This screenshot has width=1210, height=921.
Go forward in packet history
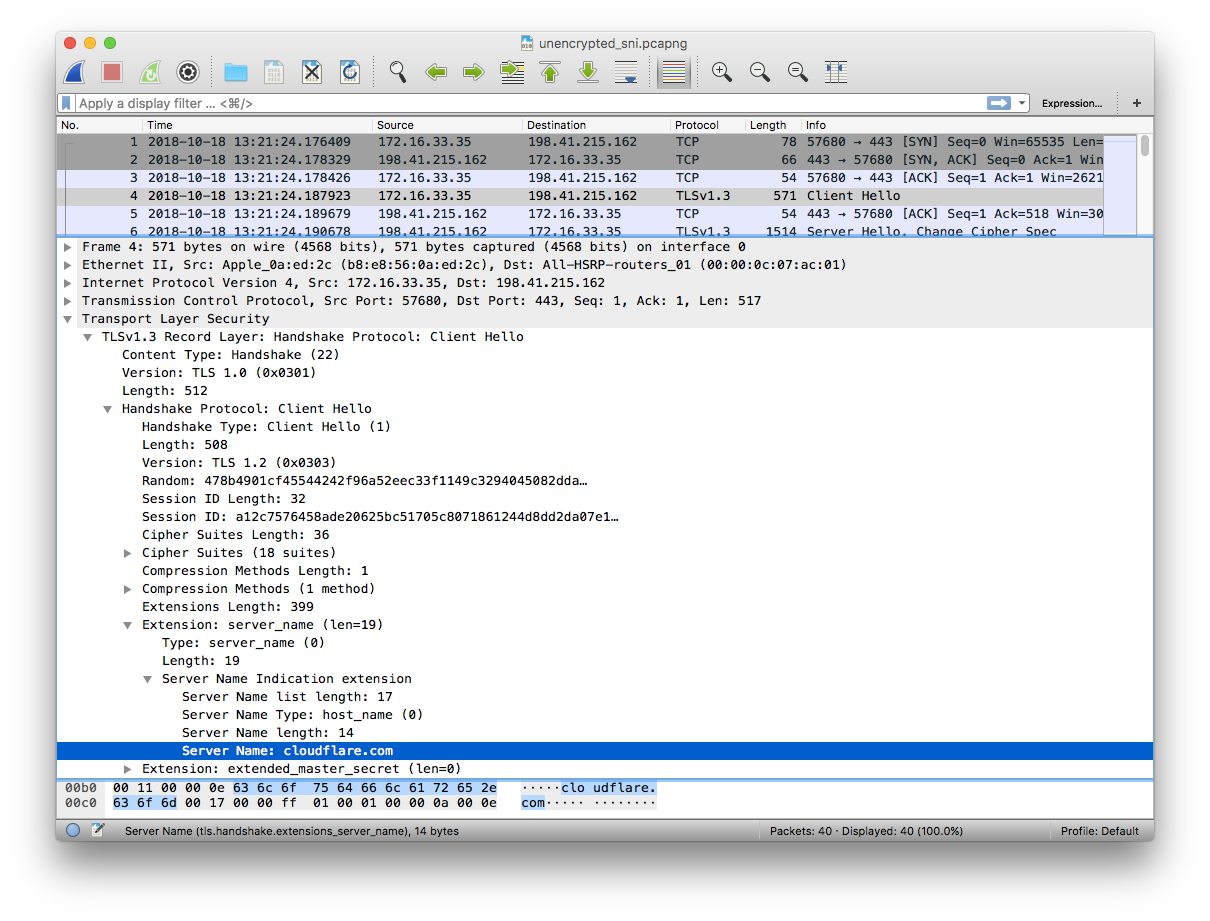[x=474, y=72]
